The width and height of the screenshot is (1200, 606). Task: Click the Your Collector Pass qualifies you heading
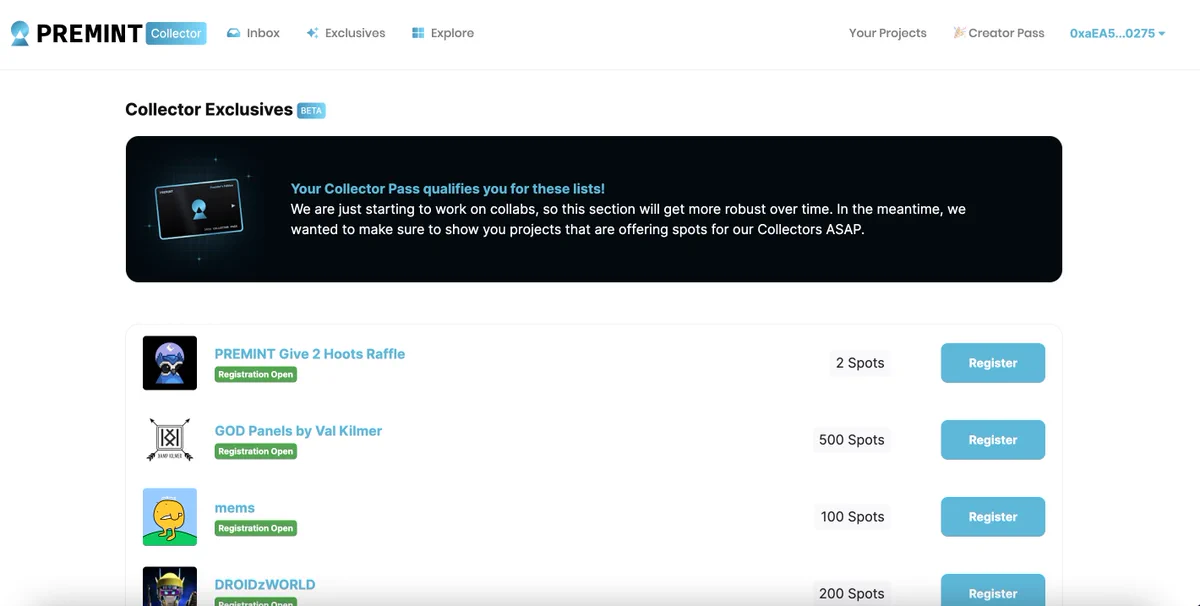pyautogui.click(x=448, y=188)
